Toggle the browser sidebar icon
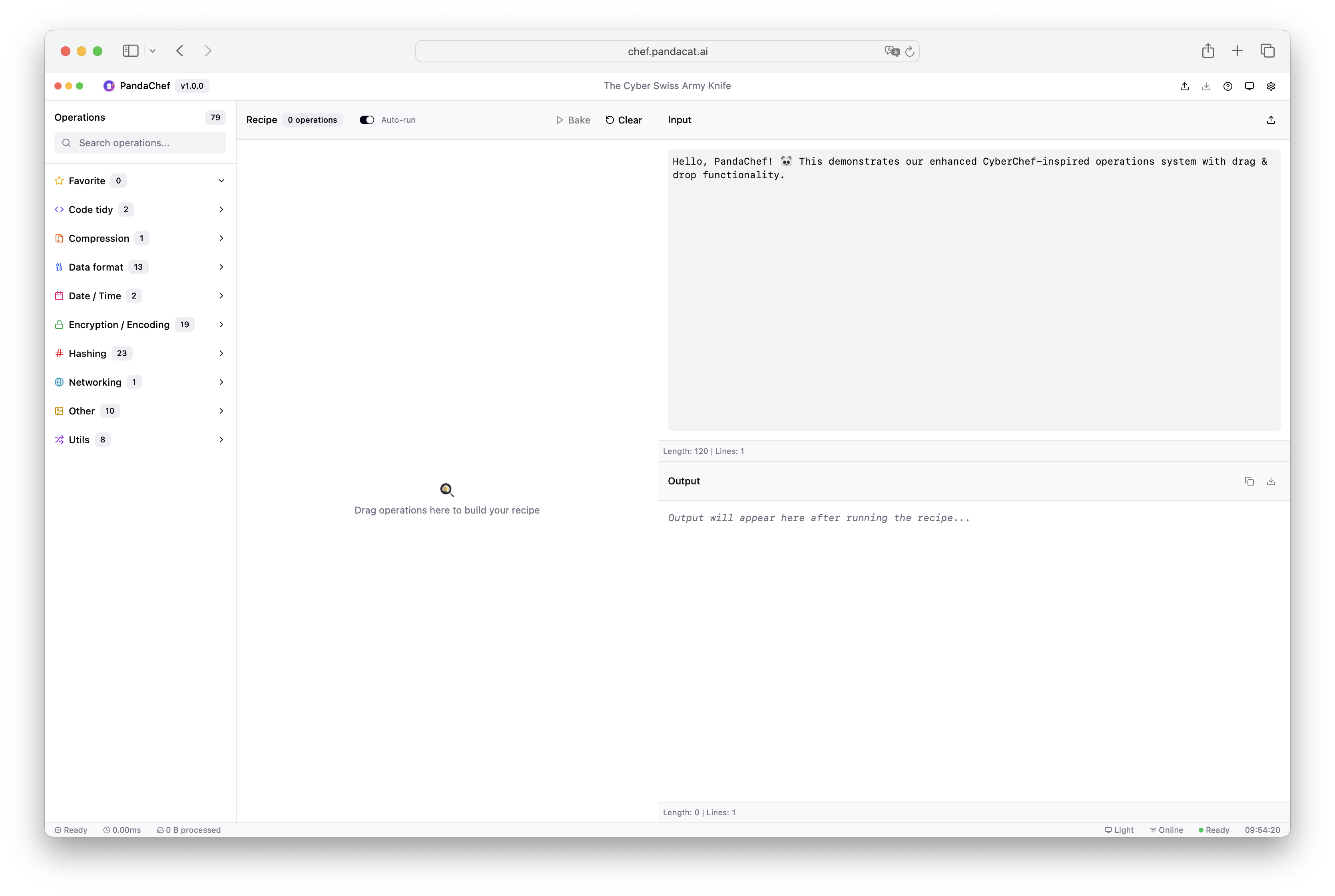Image resolution: width=1335 pixels, height=896 pixels. (131, 51)
